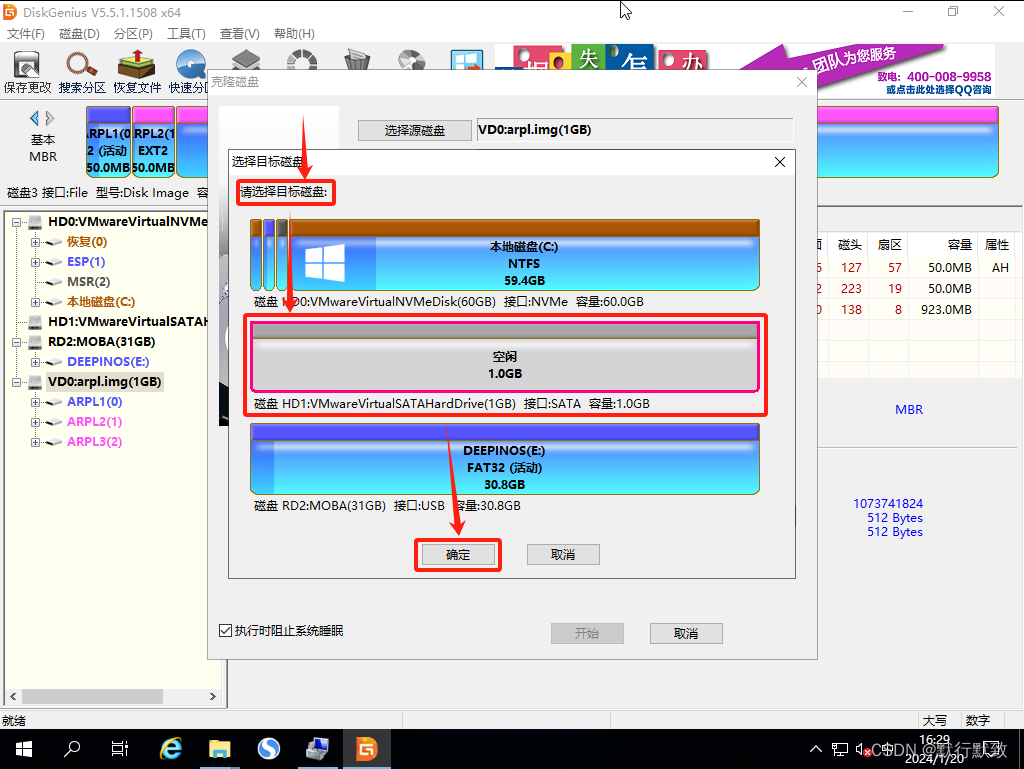Screen dimensions: 1024x769
Task: Click the next disk right arrow
Action: [x=50, y=118]
